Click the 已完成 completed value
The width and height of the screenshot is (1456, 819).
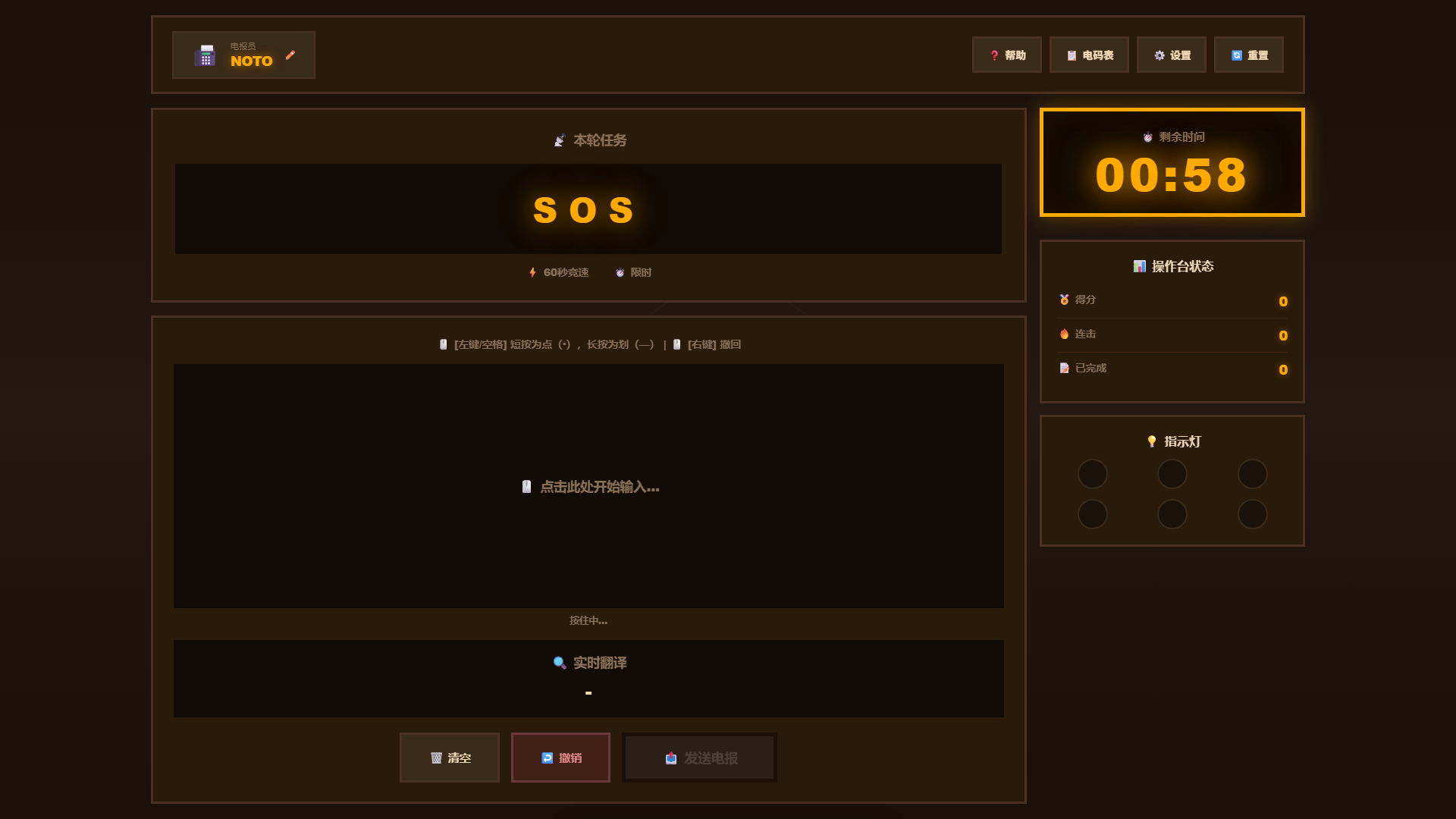1283,369
